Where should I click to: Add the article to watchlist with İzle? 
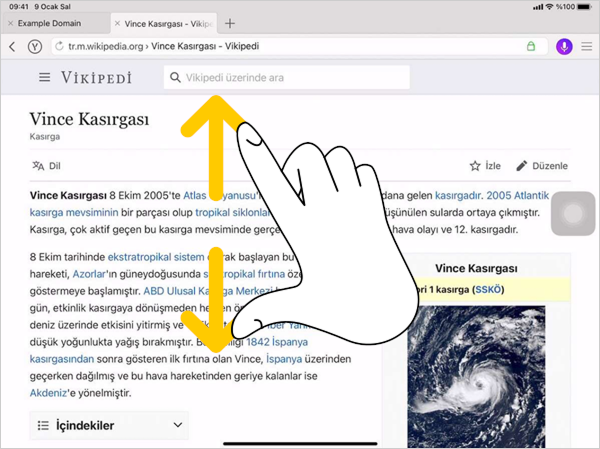[x=484, y=166]
